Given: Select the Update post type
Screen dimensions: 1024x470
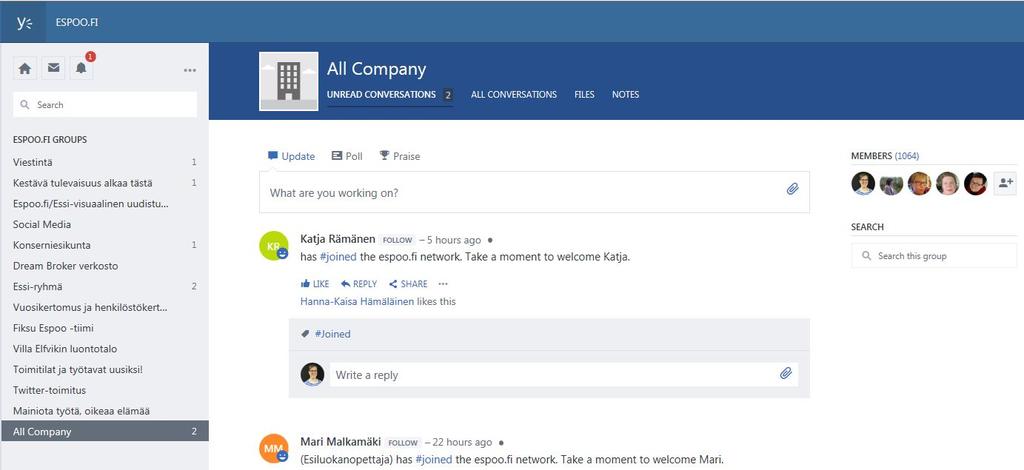Looking at the screenshot, I should [x=291, y=156].
